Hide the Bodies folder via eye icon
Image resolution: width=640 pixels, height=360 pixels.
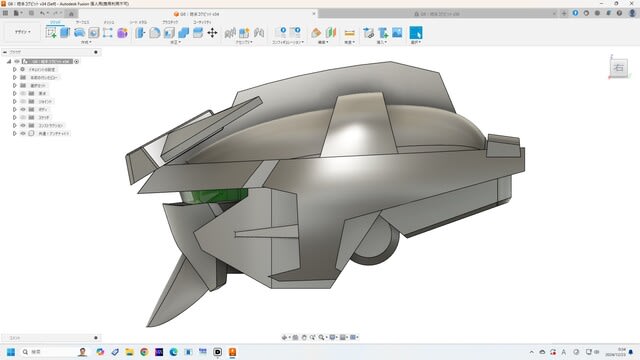point(23,109)
